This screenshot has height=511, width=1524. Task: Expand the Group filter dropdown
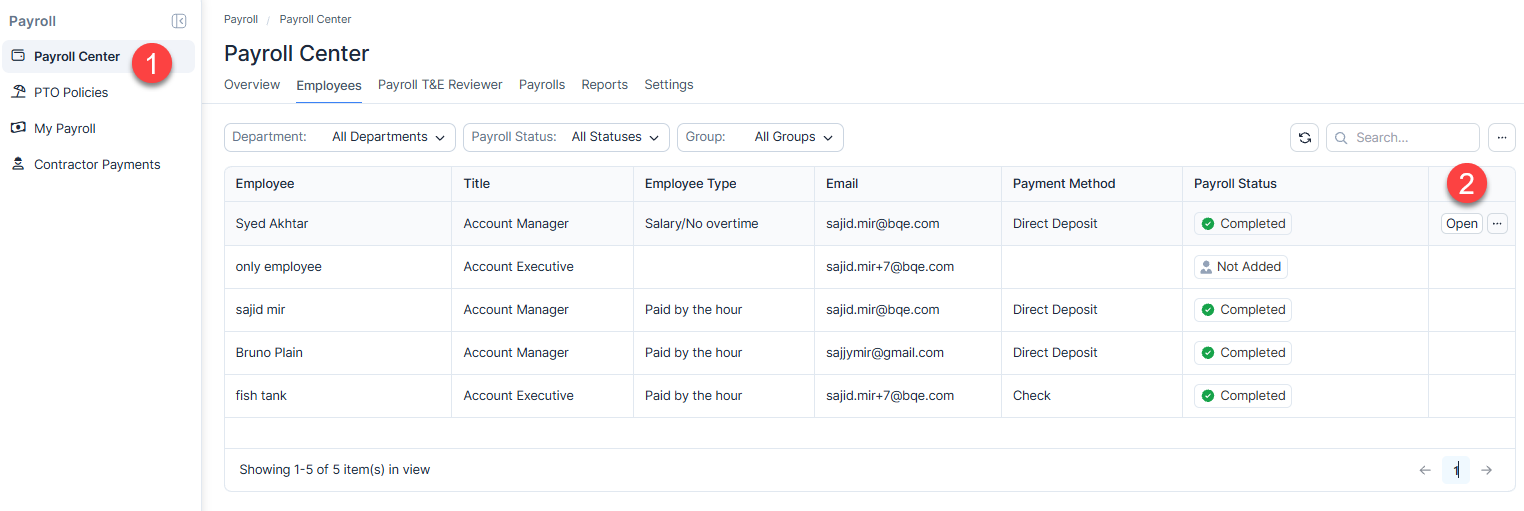[x=760, y=137]
